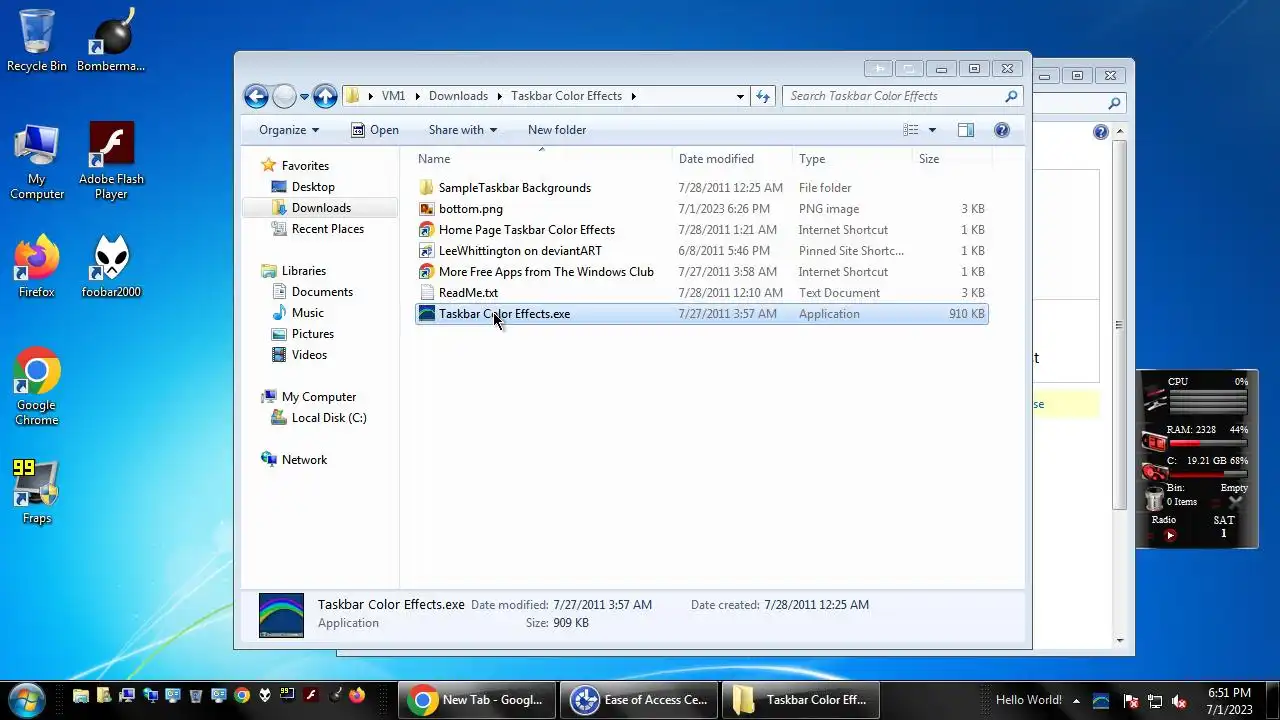Click the search magnifier in Taskbar Color Effects window
Viewport: 1280px width, 720px height.
(x=1011, y=96)
